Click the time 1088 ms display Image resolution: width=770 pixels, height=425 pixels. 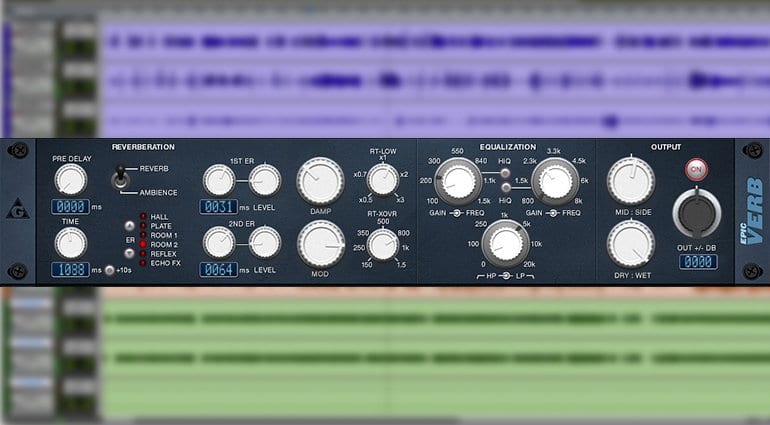(x=70, y=270)
